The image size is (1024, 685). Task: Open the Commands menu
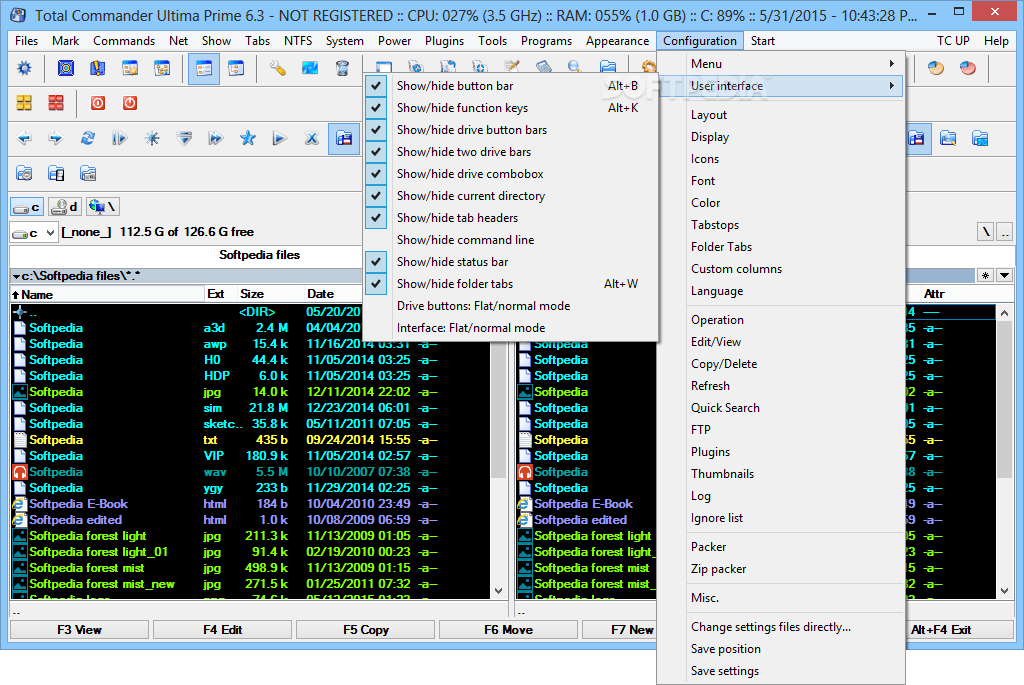124,40
